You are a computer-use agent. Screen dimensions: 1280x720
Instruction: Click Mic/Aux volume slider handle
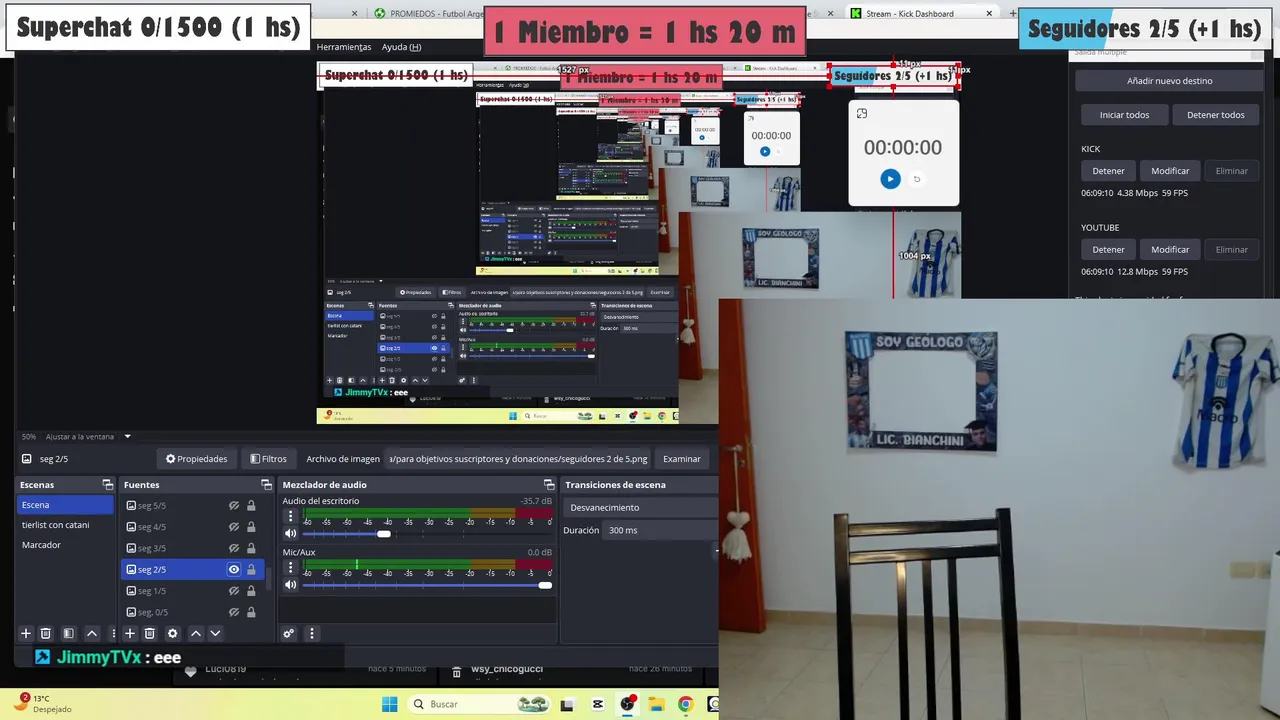click(x=545, y=585)
